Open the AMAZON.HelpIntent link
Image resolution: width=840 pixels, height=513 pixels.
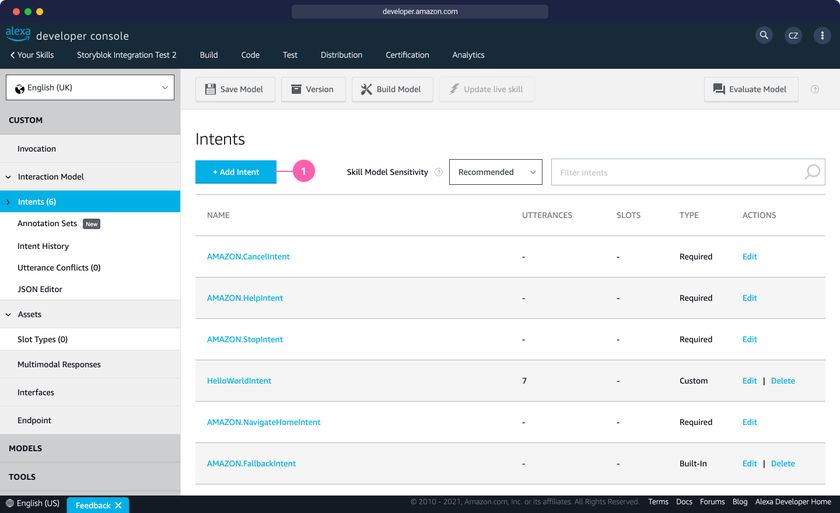[x=245, y=298]
